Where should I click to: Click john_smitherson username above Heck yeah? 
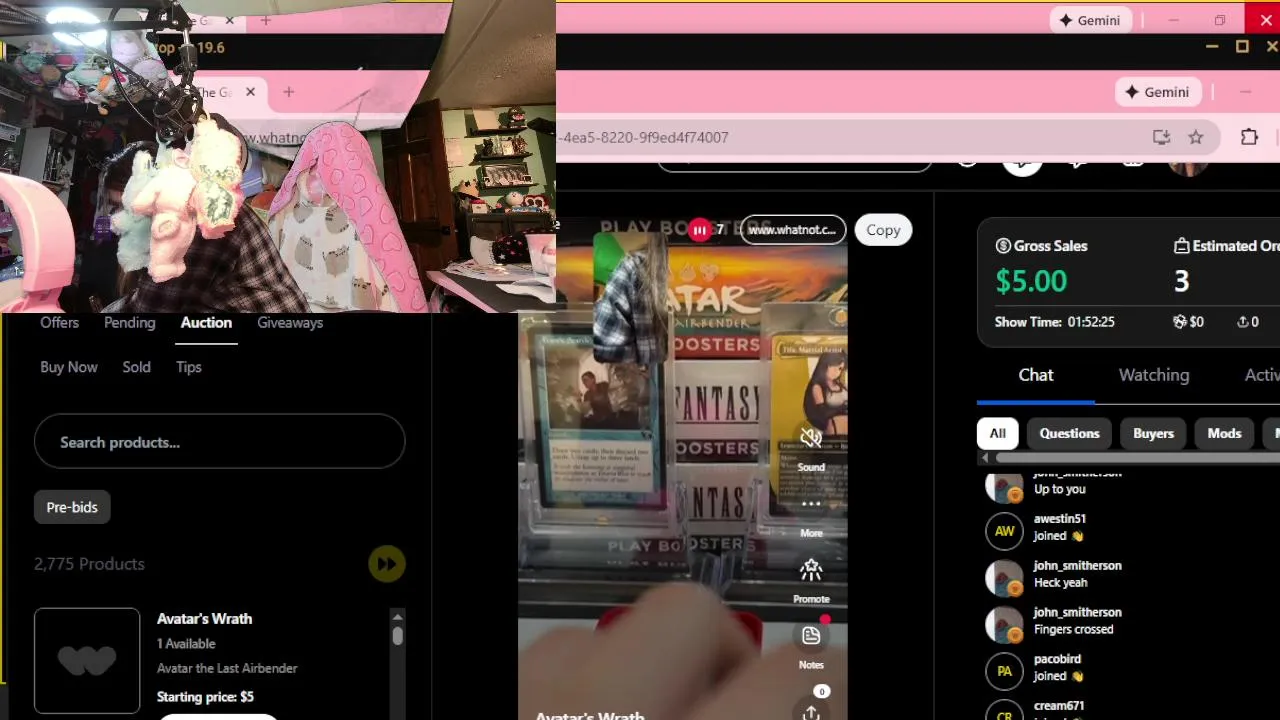click(1077, 565)
